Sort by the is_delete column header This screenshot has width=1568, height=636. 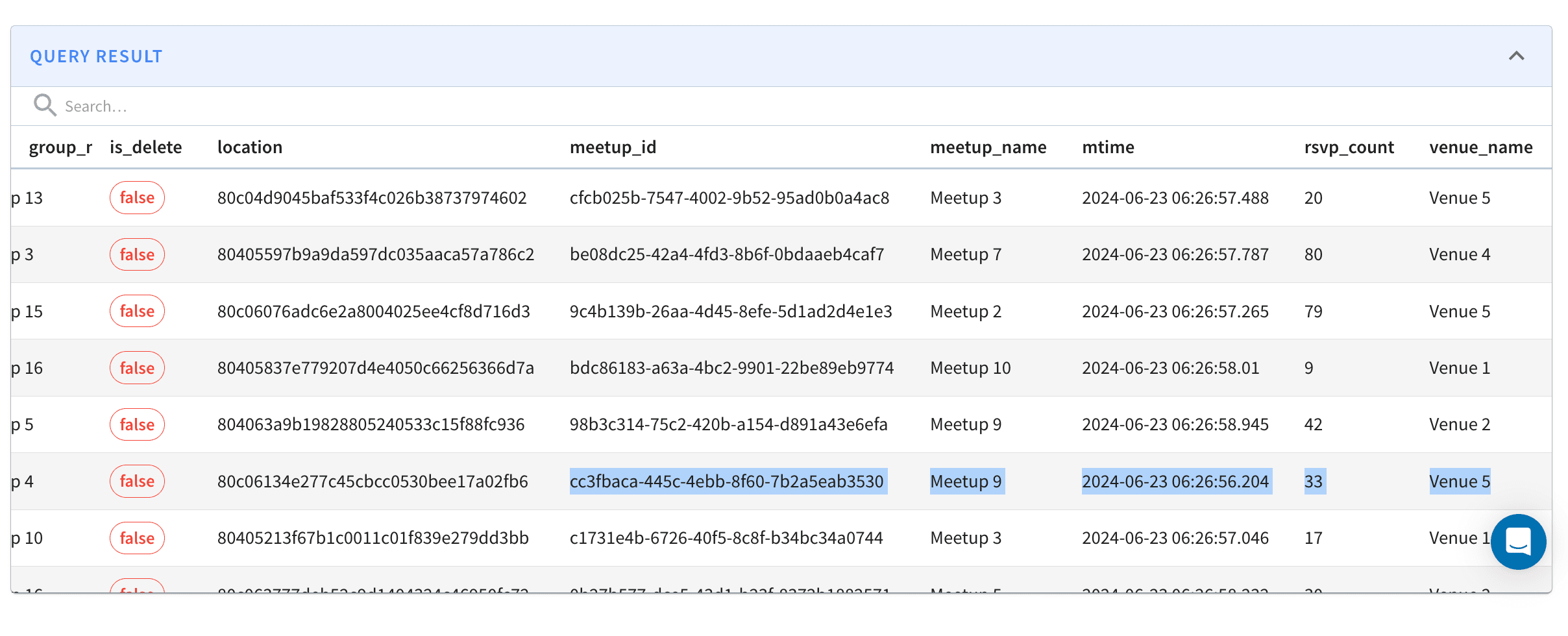[x=145, y=147]
